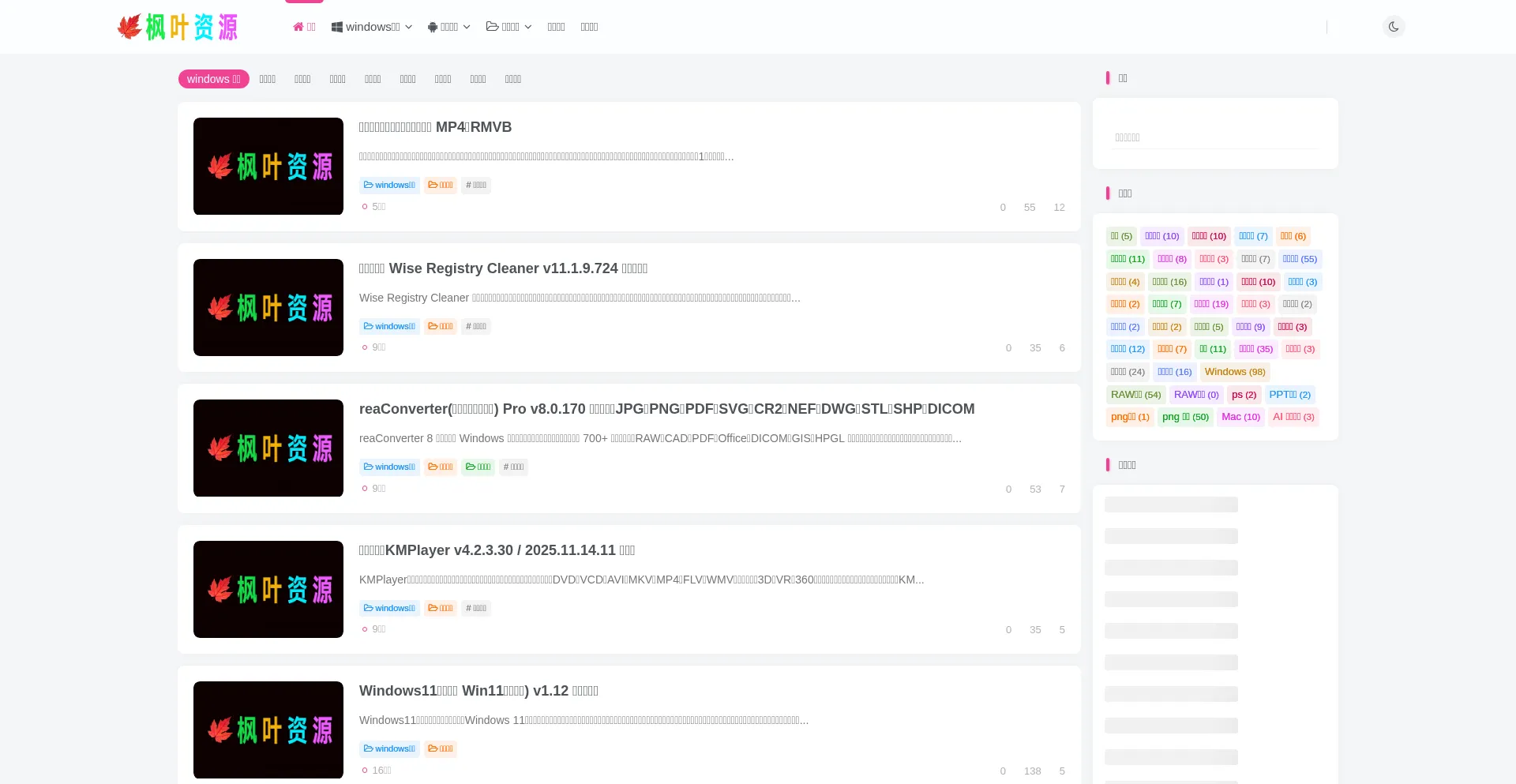Click the green folder tag on reaConverter post
Image resolution: width=1516 pixels, height=784 pixels.
click(478, 467)
